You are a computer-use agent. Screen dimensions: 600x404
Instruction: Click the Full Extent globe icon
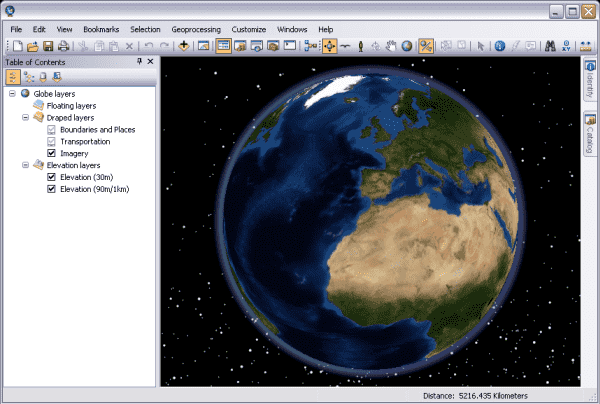(407, 46)
